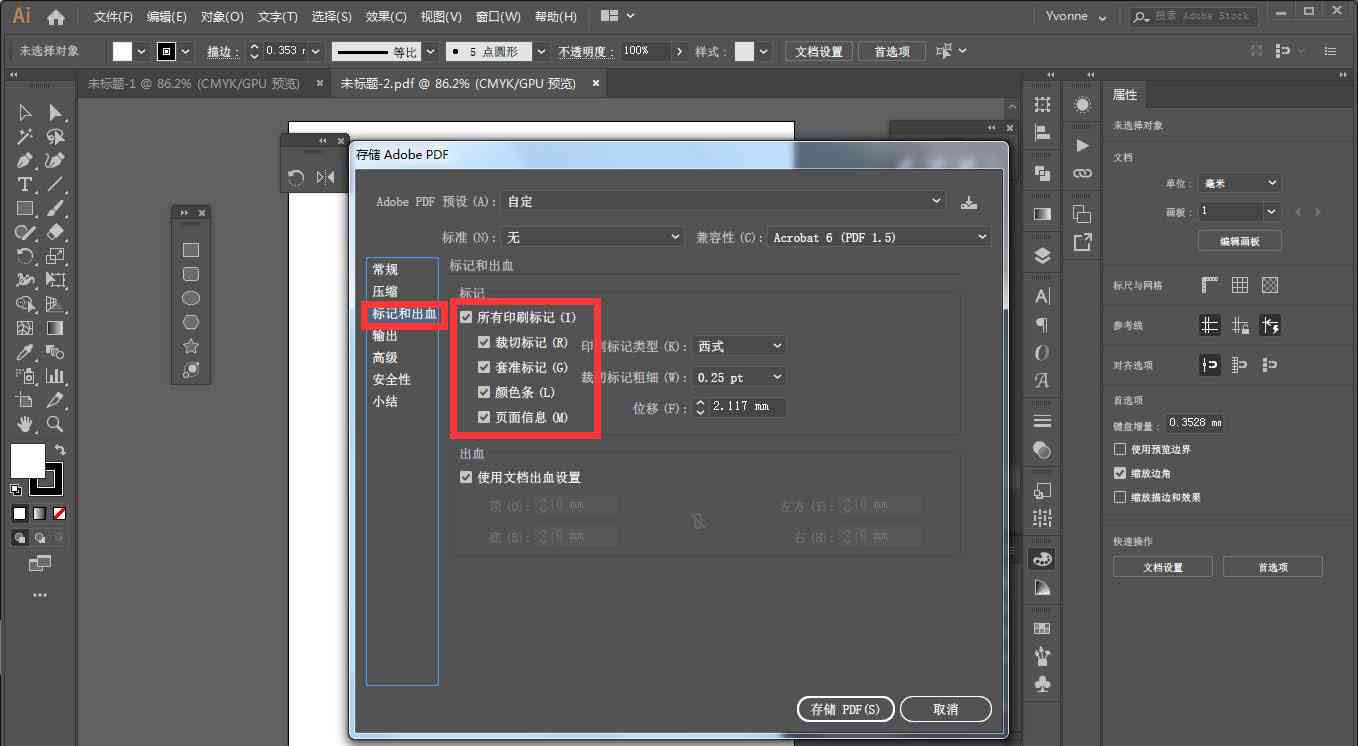Click 文档设置 in 快速操作 section
This screenshot has height=746, width=1358.
(1163, 567)
